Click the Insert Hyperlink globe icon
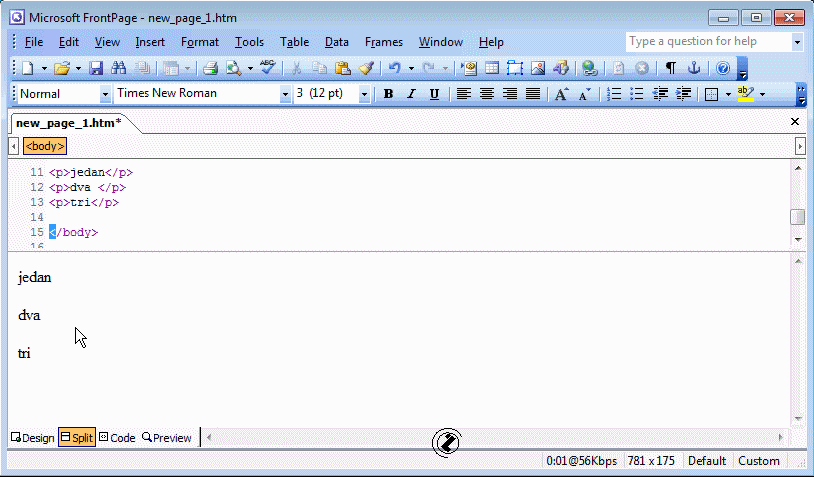814x477 pixels. (x=589, y=68)
